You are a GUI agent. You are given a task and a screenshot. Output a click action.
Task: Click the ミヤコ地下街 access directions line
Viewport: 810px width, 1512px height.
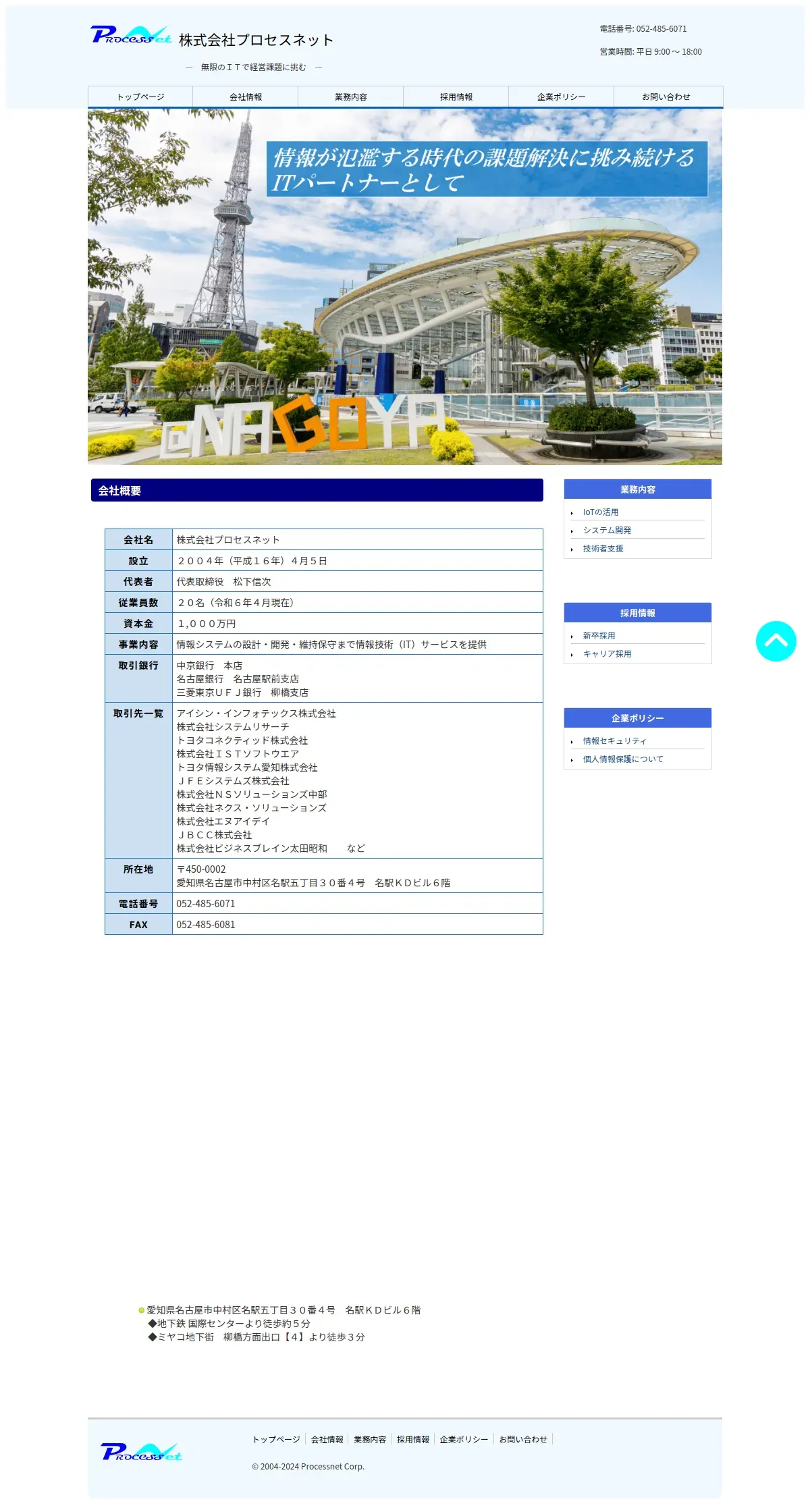pos(256,1337)
